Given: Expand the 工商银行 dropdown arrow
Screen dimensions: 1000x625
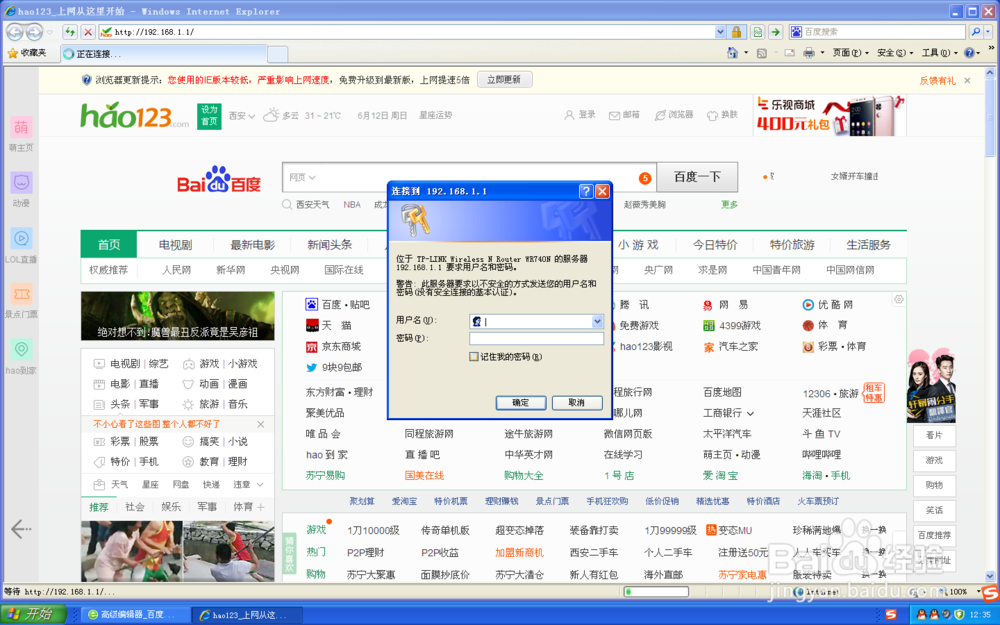Looking at the screenshot, I should (750, 414).
